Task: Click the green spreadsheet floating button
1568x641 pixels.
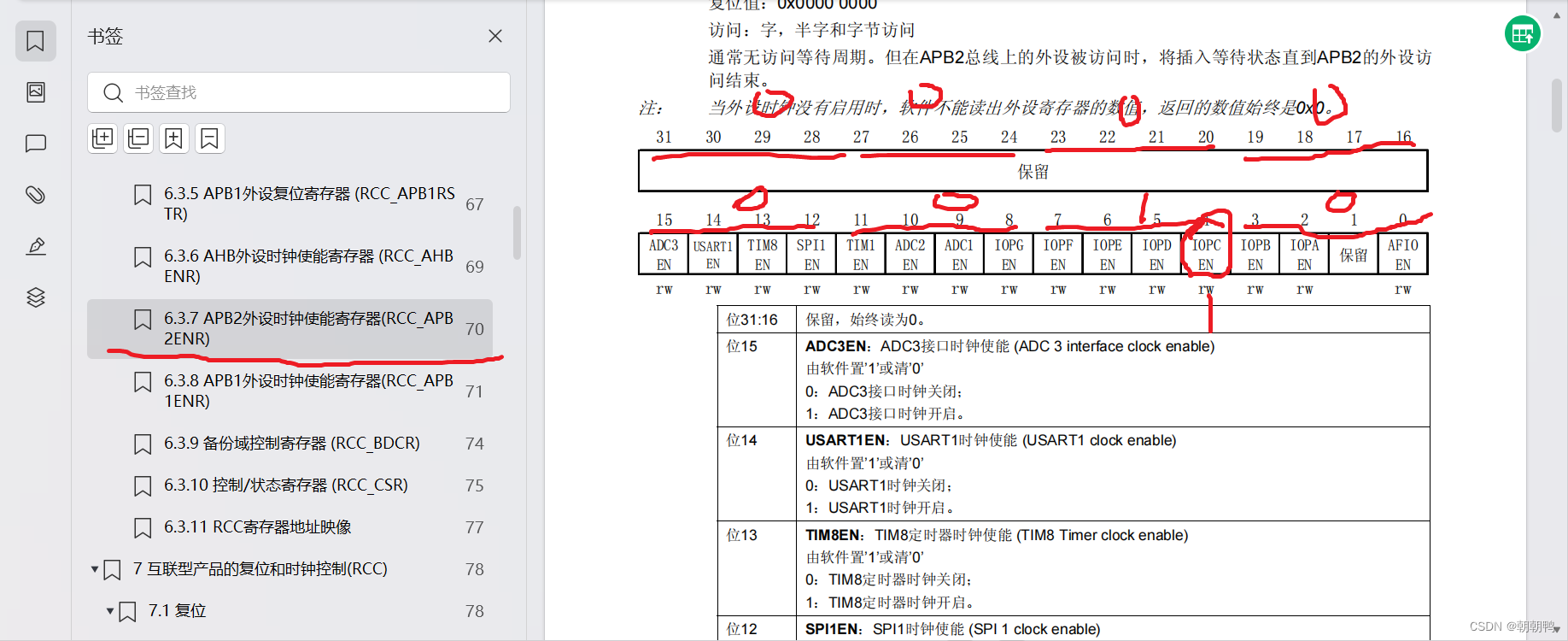Action: coord(1523,34)
